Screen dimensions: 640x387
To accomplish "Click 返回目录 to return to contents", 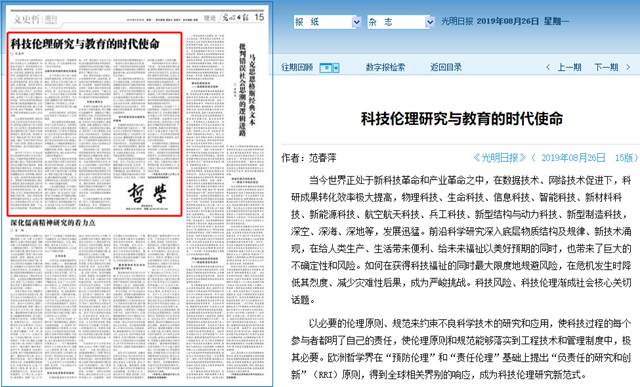I will tap(446, 67).
